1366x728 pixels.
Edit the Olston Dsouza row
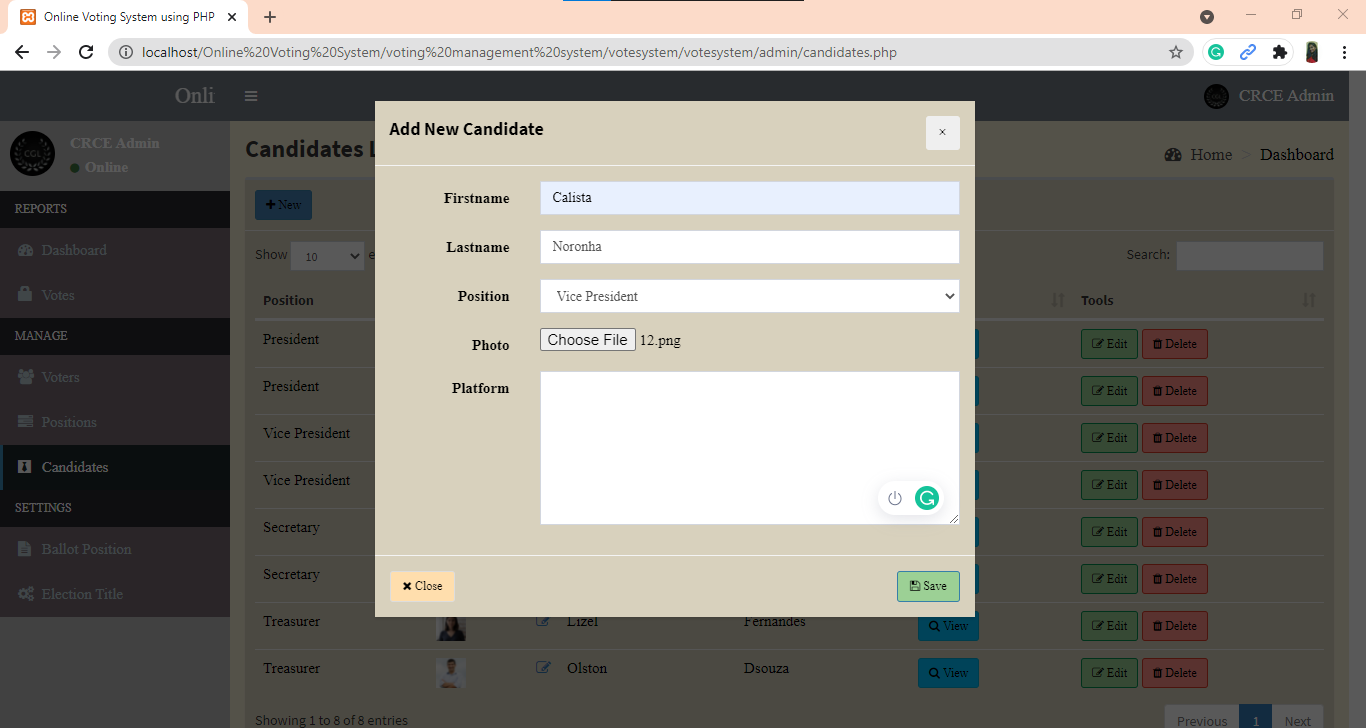click(x=1109, y=673)
